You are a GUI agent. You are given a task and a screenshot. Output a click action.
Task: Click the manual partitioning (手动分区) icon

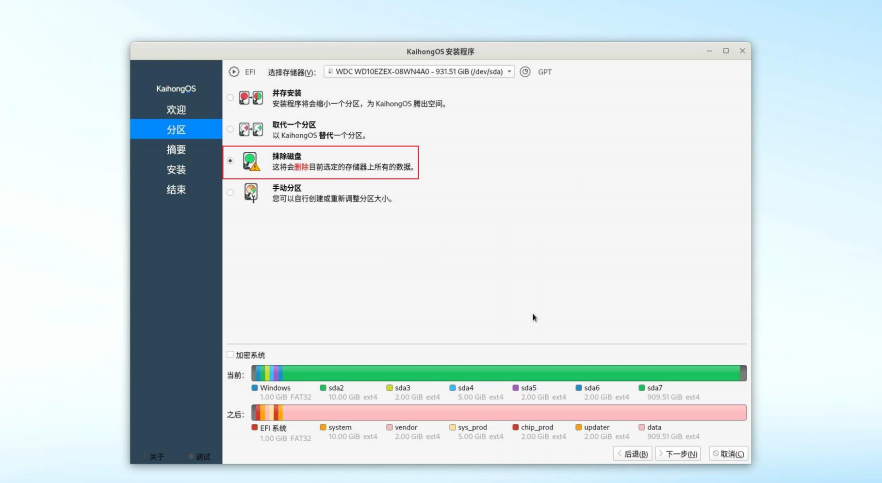[251, 193]
